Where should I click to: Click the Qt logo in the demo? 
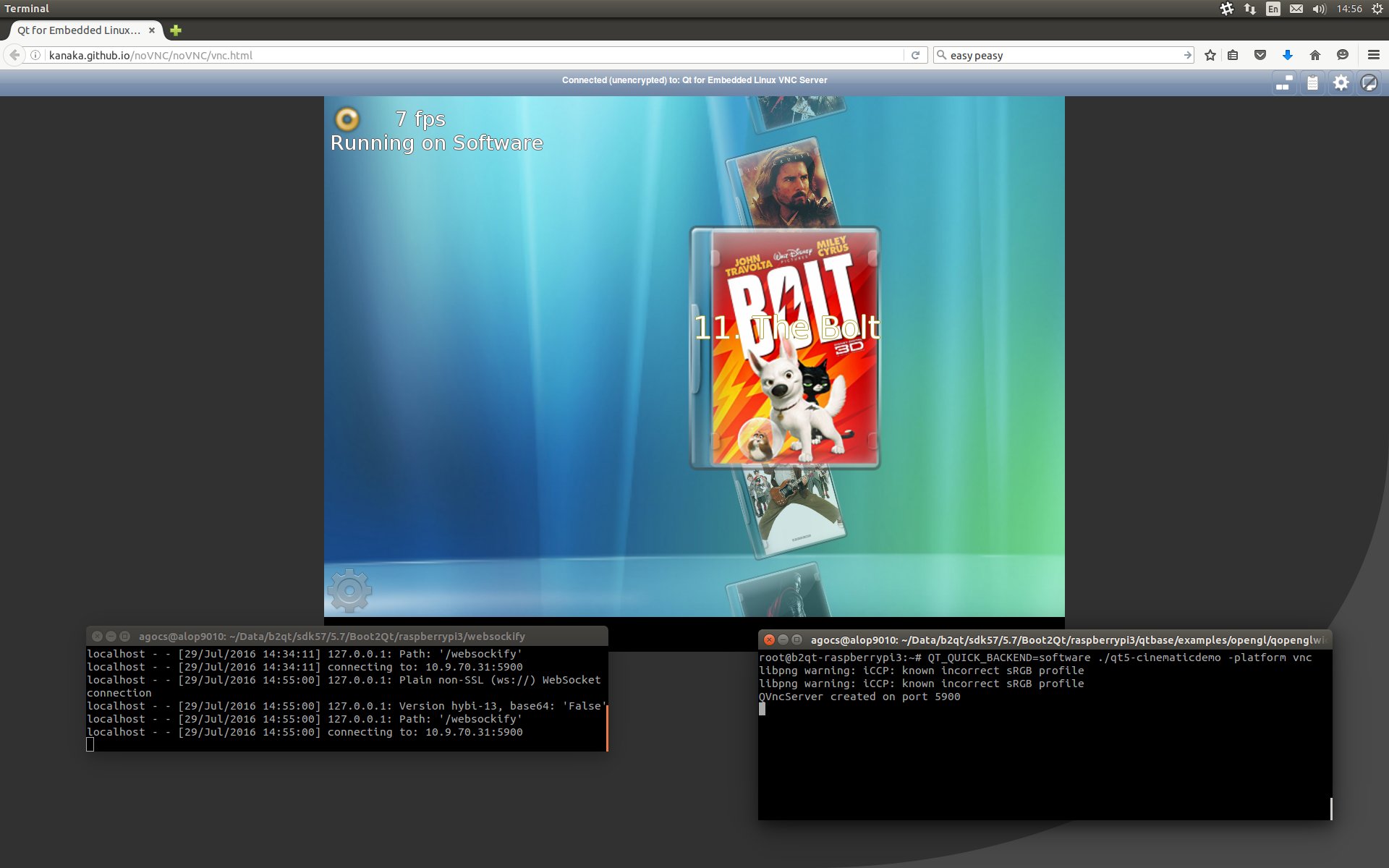pyautogui.click(x=347, y=119)
